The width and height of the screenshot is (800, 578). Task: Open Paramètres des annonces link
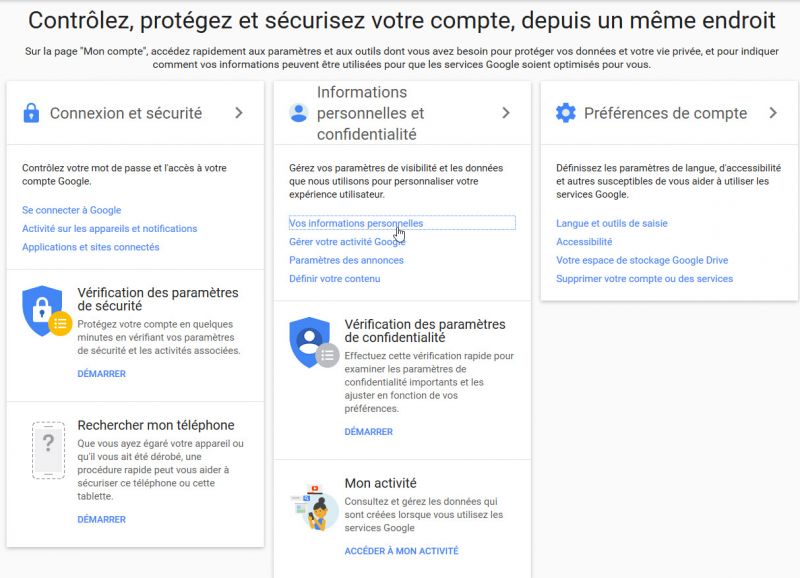point(346,260)
